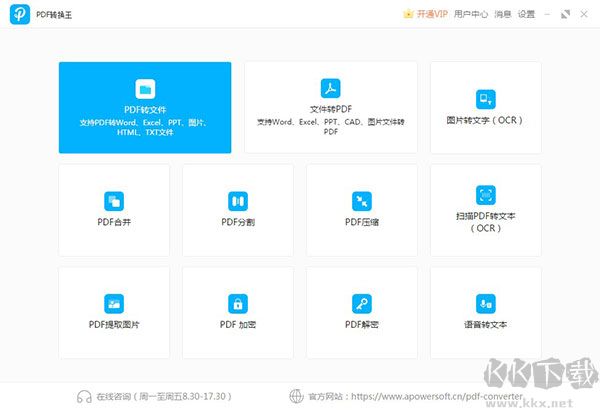This screenshot has width=600, height=410.
Task: Click the PDF 加密 label
Action: point(238,325)
